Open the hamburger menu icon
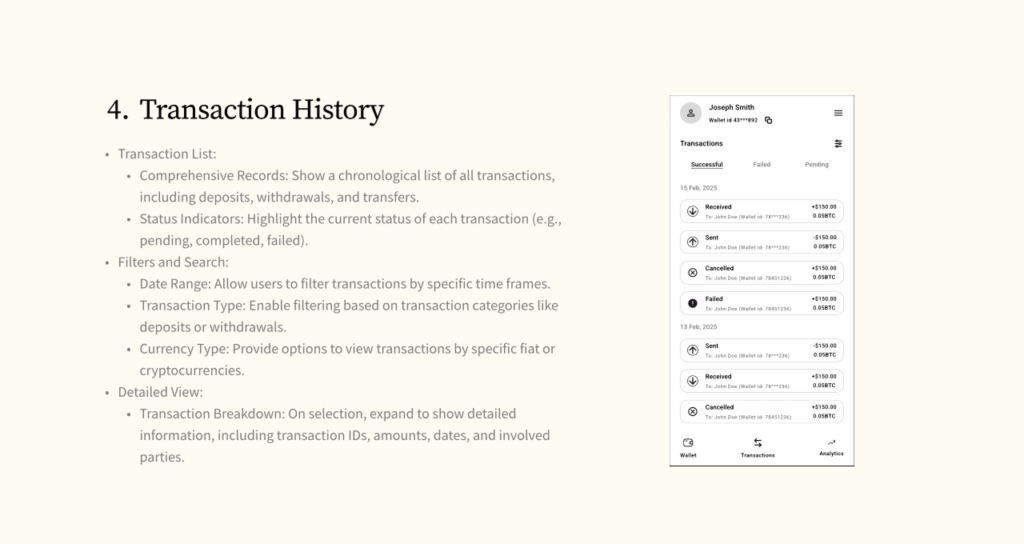Image resolution: width=1024 pixels, height=544 pixels. [838, 113]
